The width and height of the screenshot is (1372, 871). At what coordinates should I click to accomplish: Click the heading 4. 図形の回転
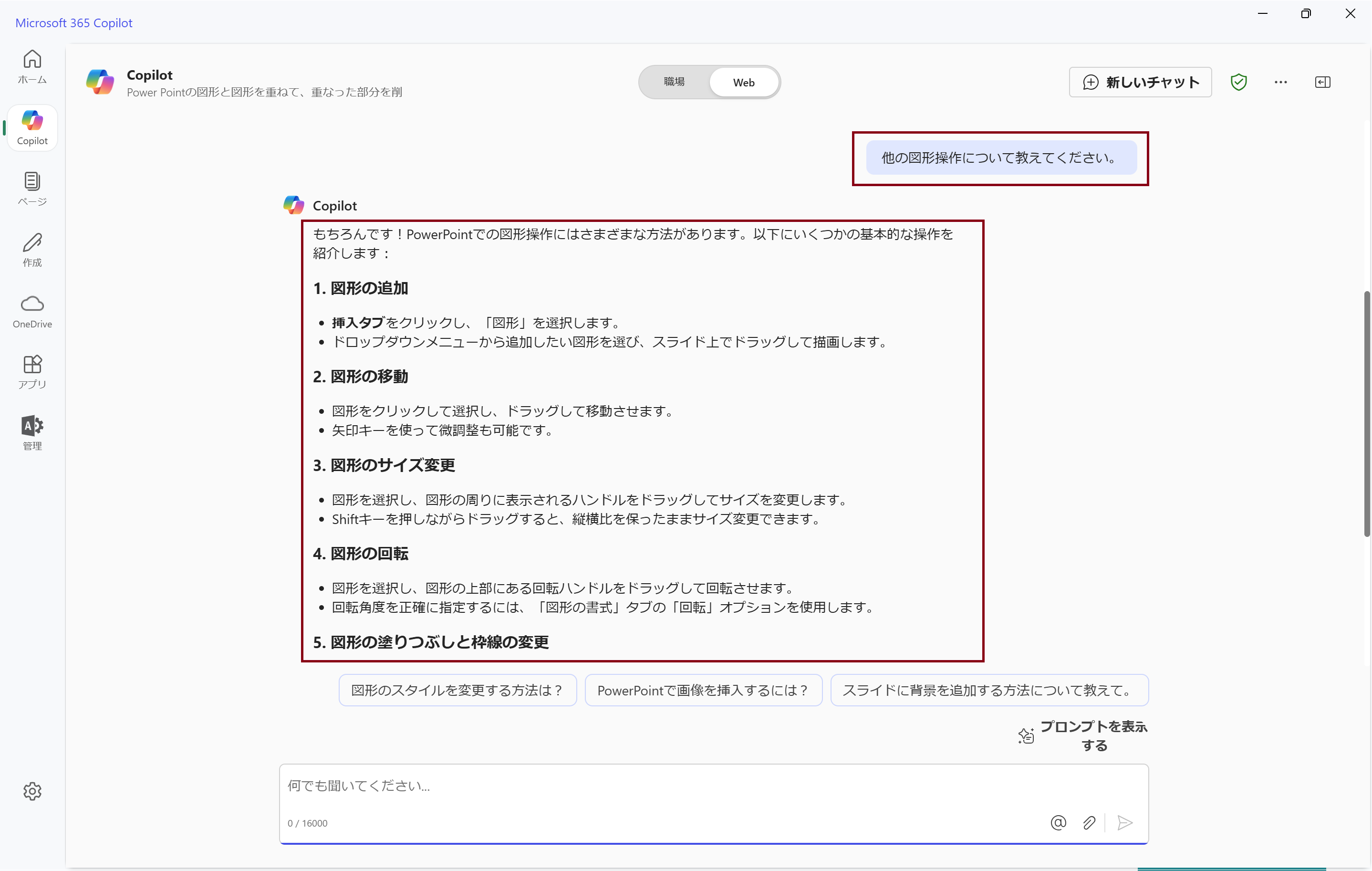[x=361, y=554]
